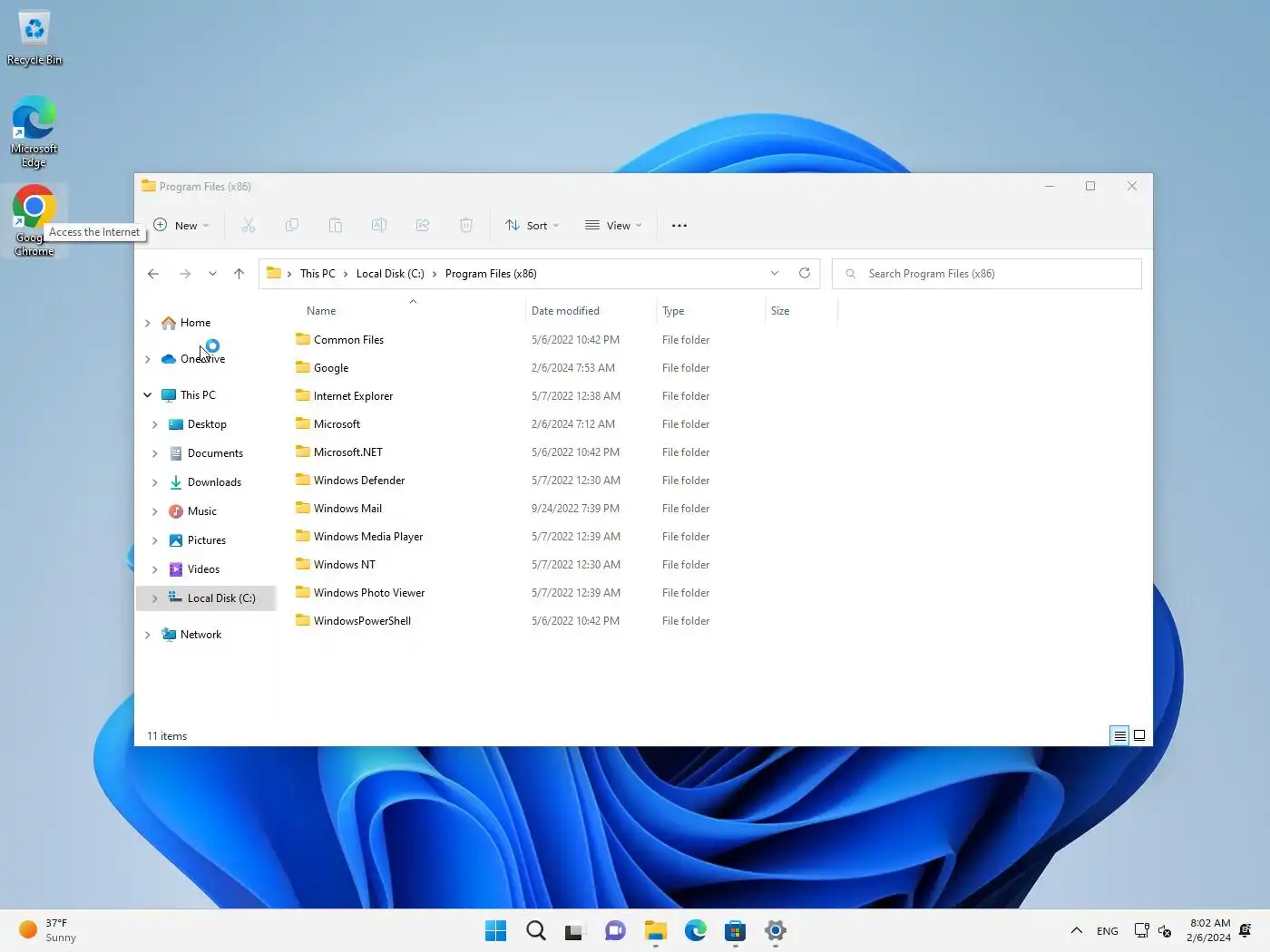1270x952 pixels.
Task: Show hidden tray icons chevron
Action: (x=1077, y=930)
